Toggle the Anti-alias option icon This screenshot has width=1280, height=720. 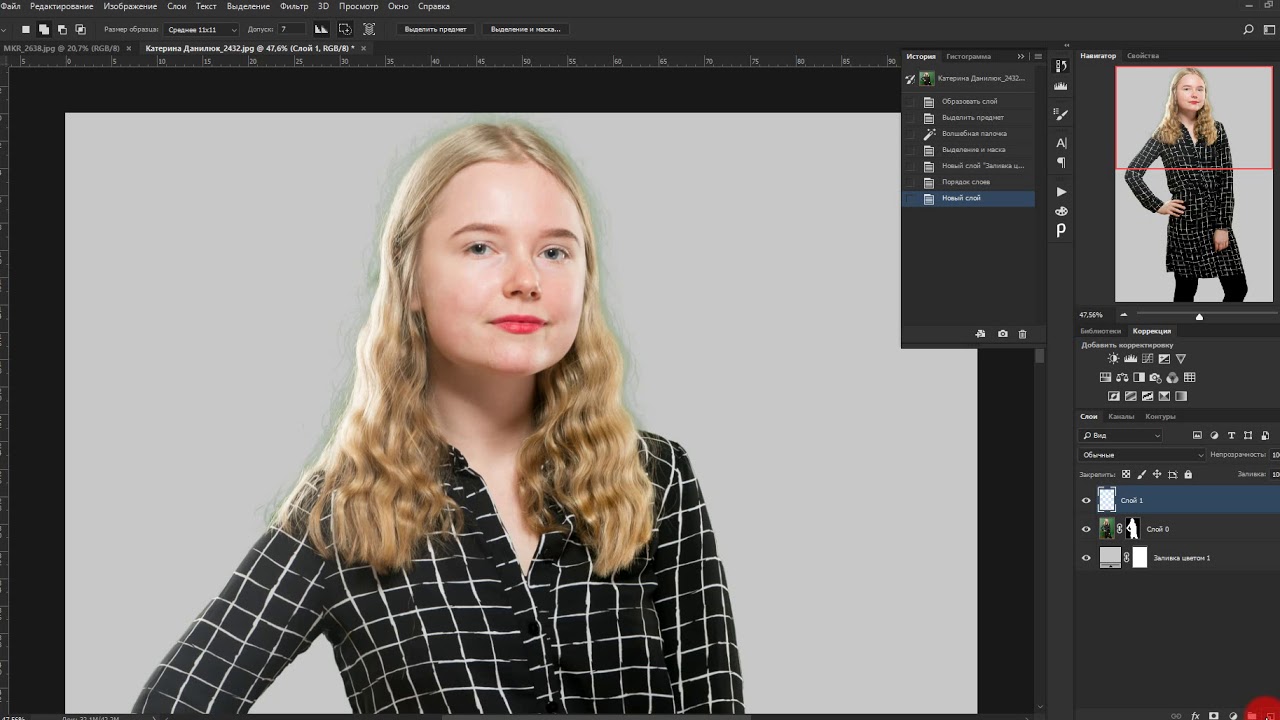pos(321,29)
